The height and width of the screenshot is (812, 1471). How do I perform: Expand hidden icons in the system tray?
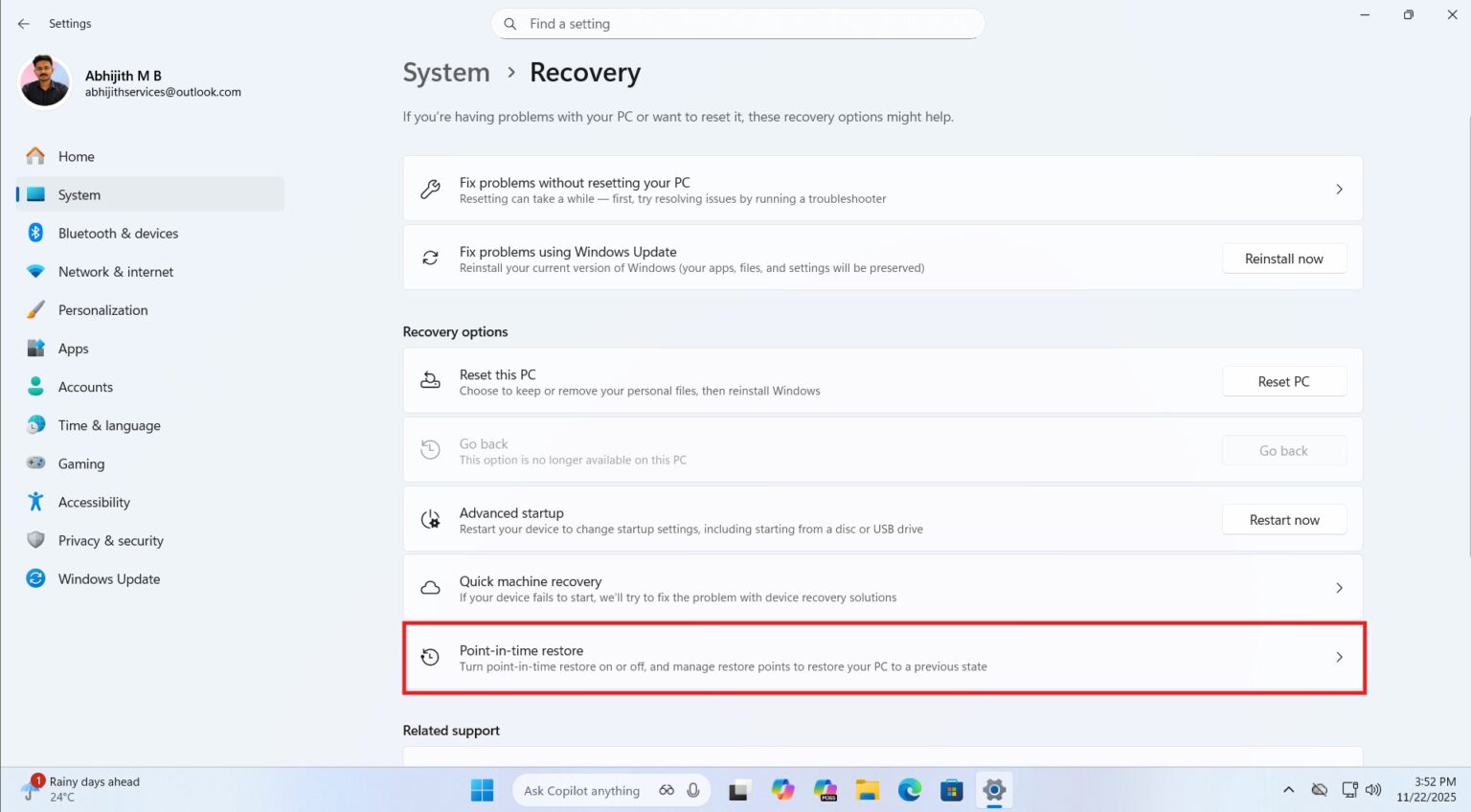pos(1288,790)
